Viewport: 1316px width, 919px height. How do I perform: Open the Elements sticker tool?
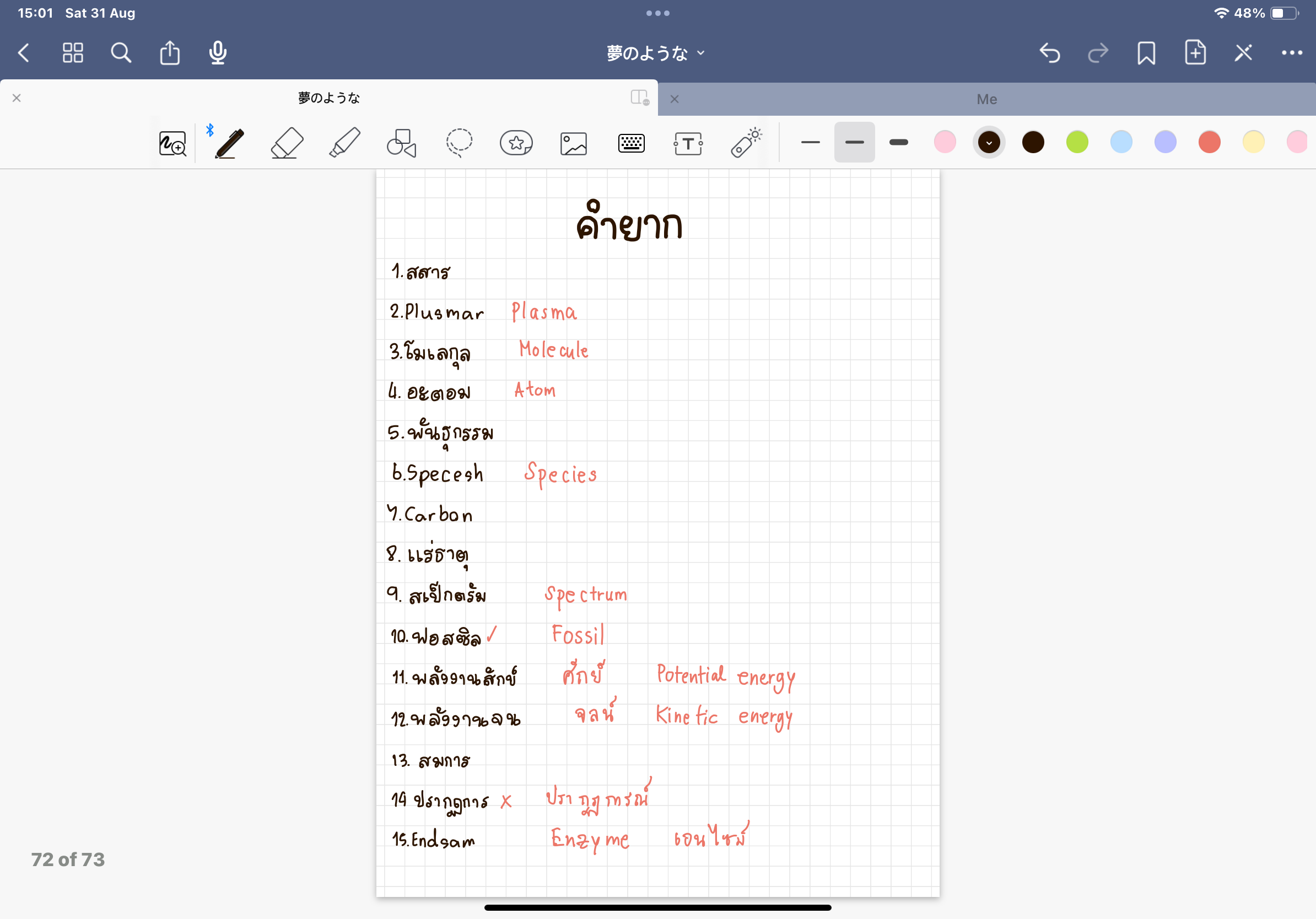[x=516, y=143]
